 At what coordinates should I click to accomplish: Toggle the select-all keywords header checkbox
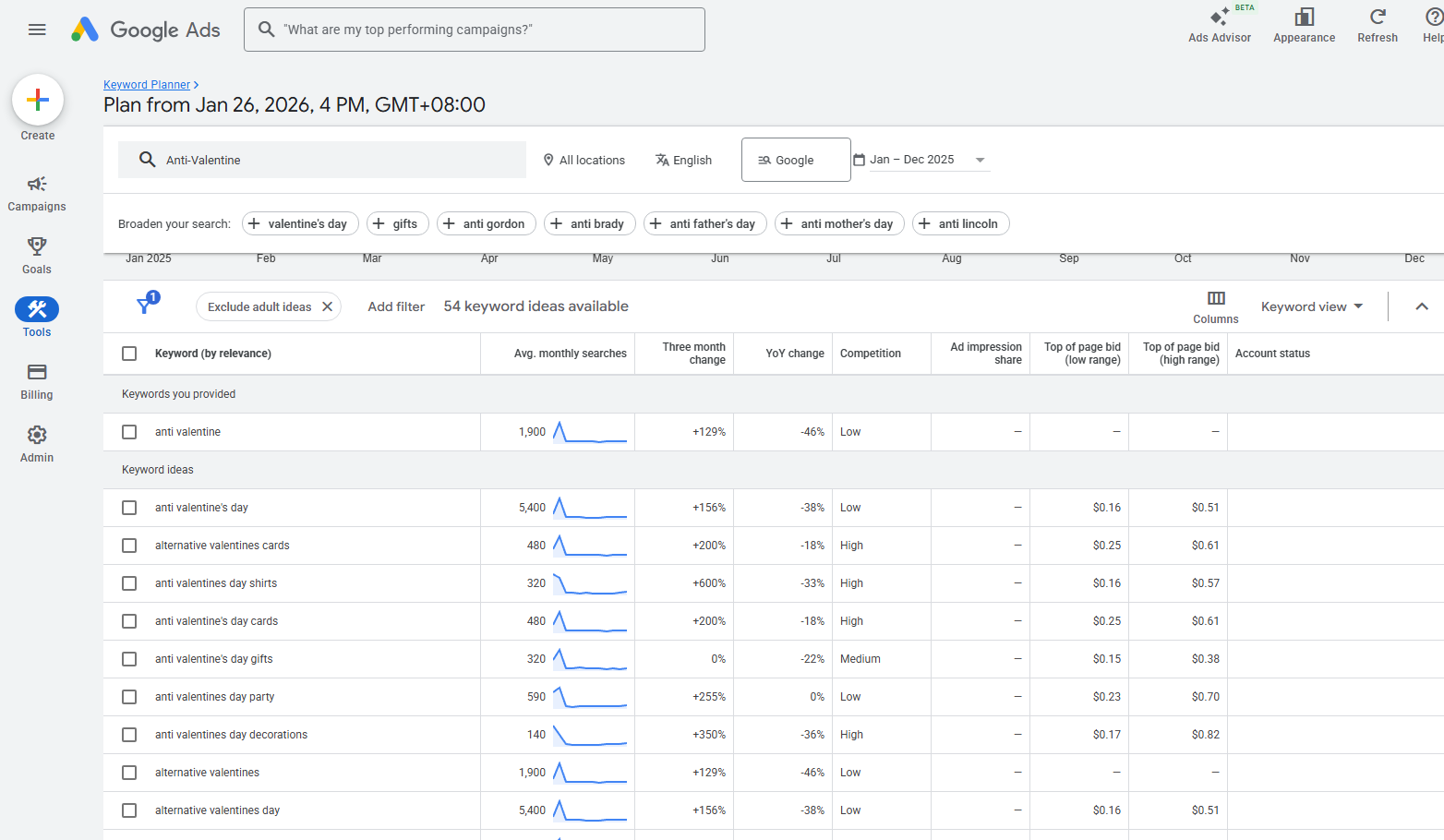coord(129,354)
